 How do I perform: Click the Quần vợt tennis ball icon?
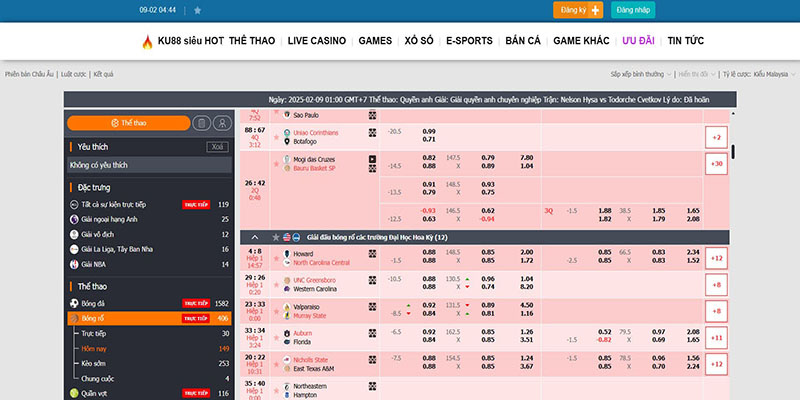coord(74,394)
